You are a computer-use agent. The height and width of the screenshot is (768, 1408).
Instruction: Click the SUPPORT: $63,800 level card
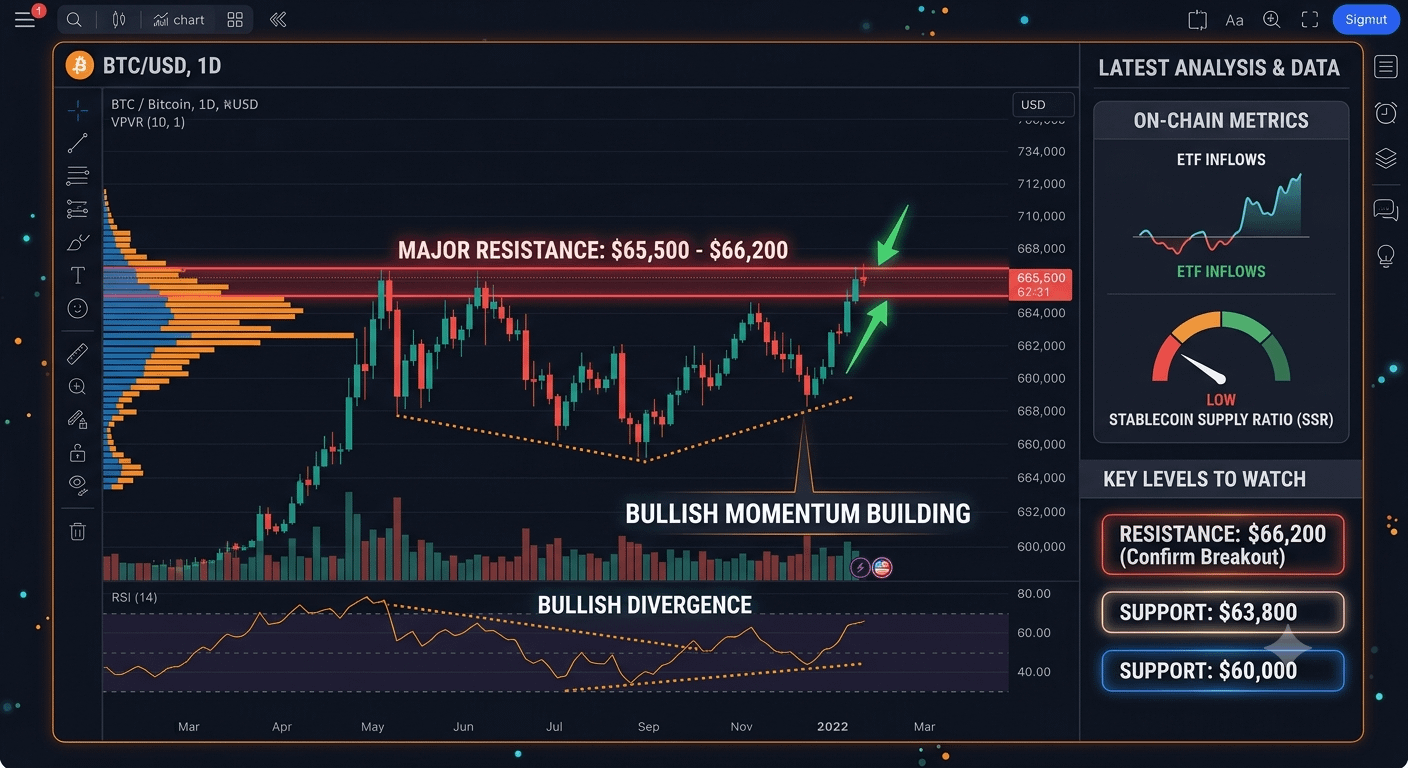pos(1223,613)
